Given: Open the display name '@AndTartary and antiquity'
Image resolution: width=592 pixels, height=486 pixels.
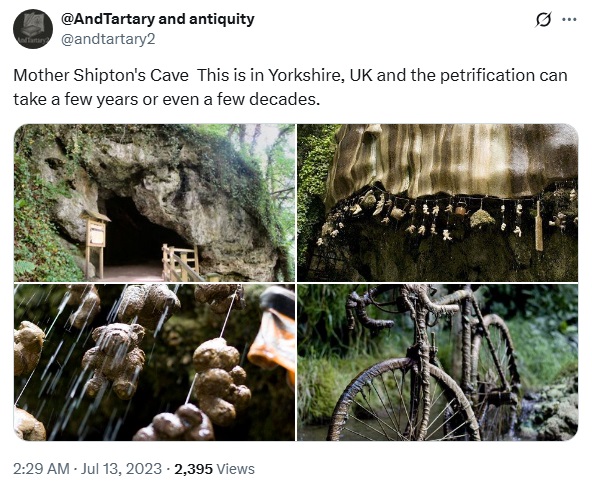Looking at the screenshot, I should (x=158, y=19).
